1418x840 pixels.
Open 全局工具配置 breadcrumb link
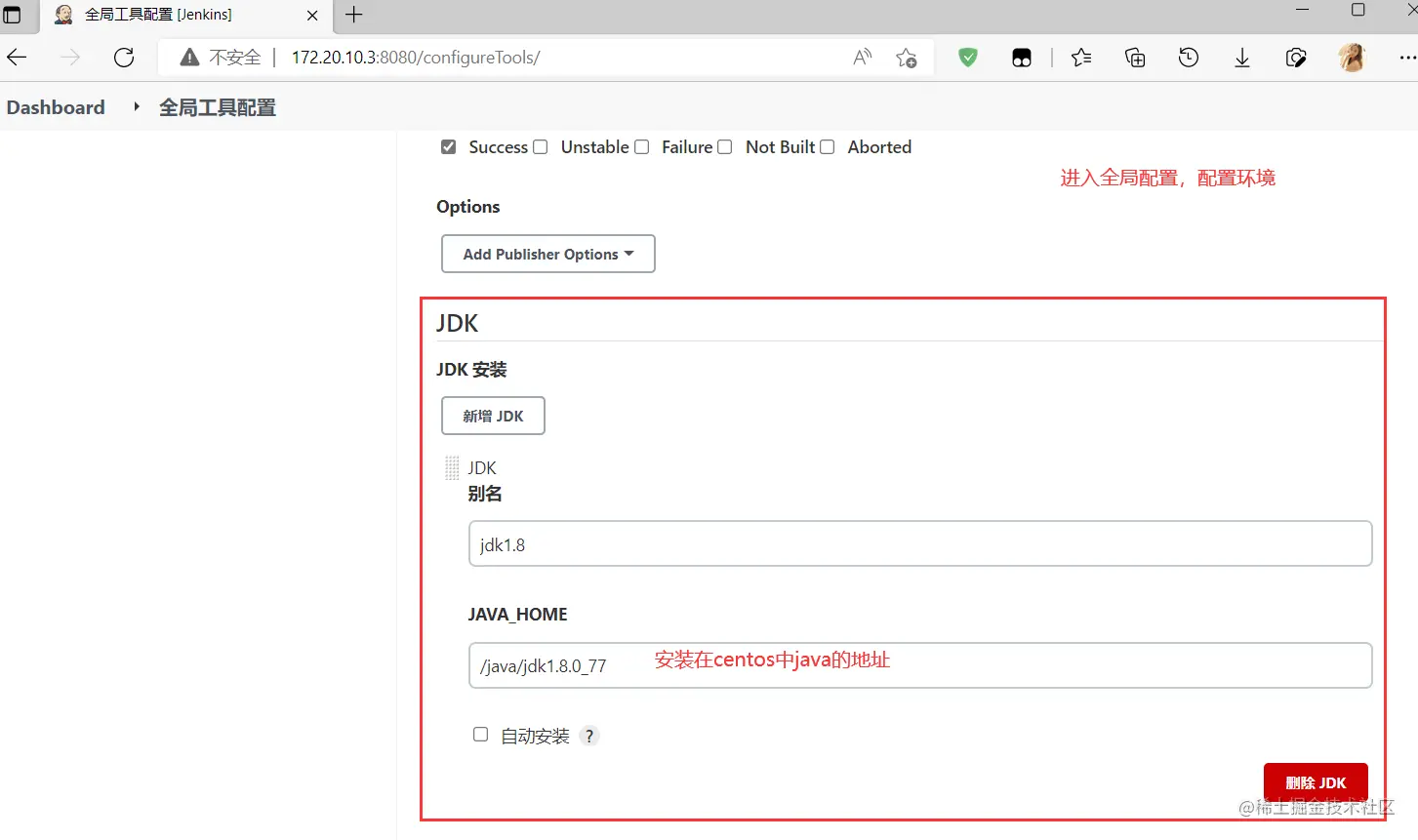tap(217, 107)
